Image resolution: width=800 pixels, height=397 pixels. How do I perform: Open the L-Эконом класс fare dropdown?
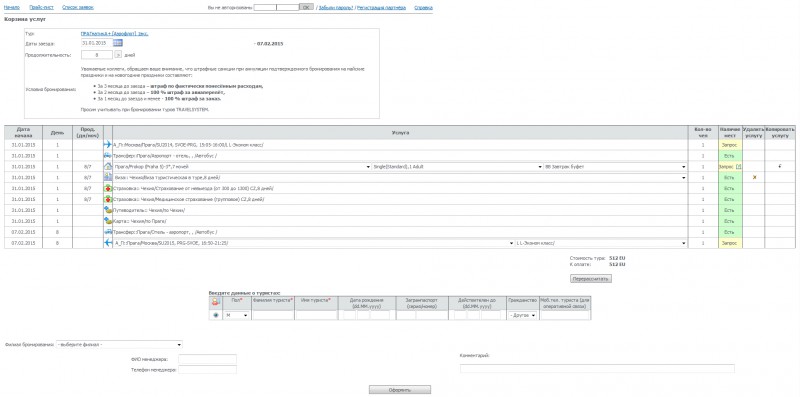tap(601, 243)
